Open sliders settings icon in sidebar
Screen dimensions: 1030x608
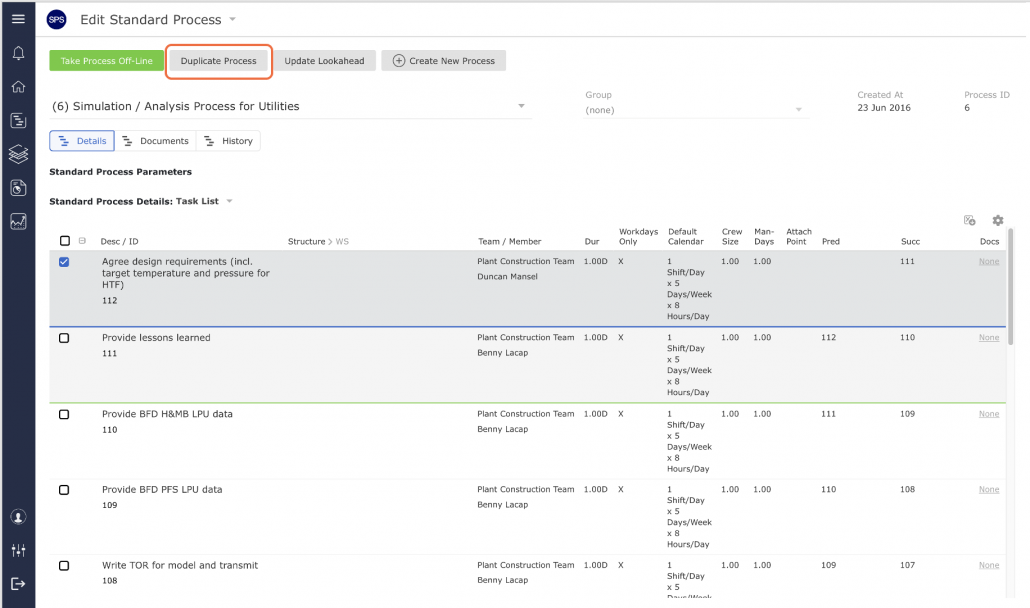pos(18,551)
